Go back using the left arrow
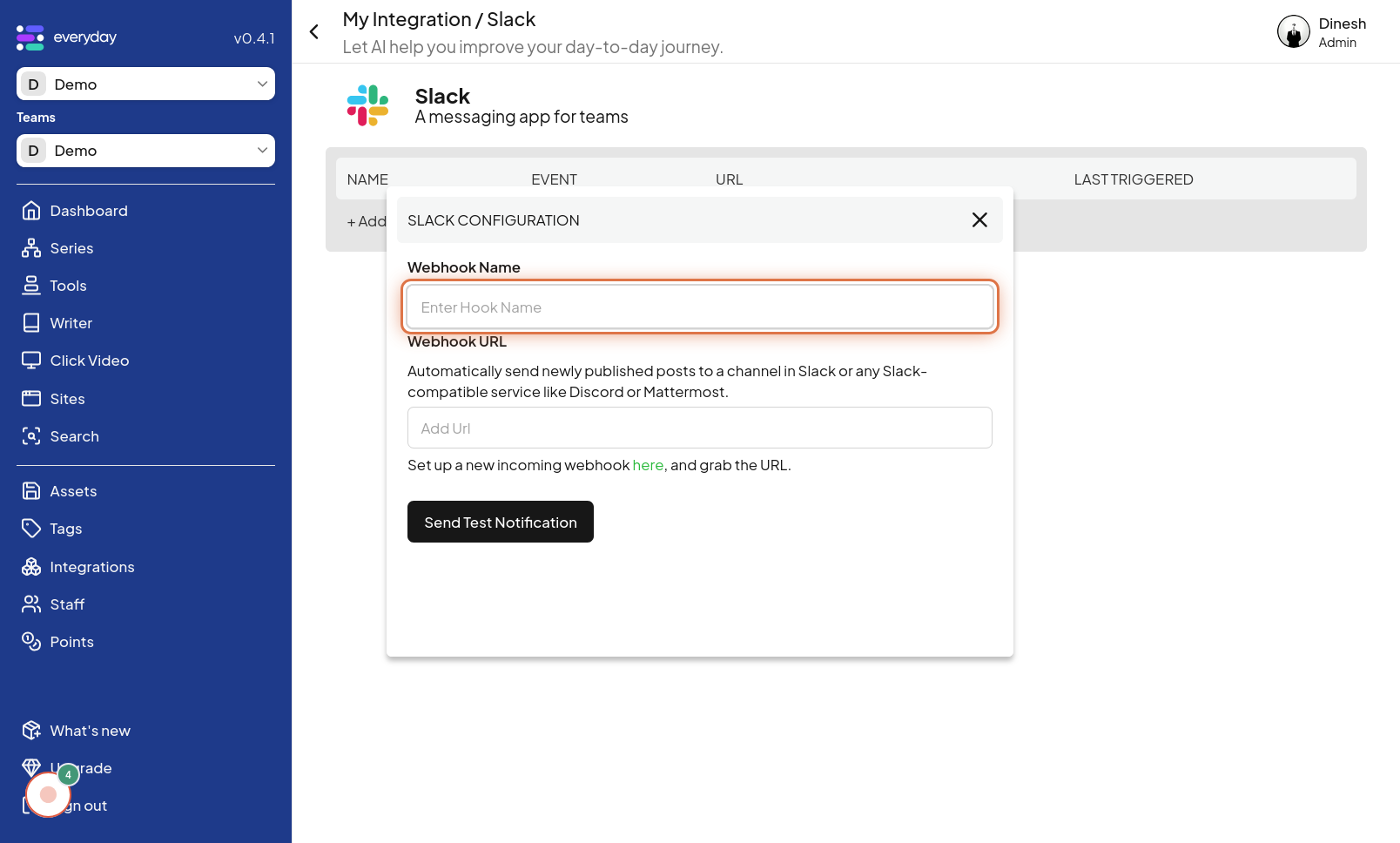Screen dimensions: 1400x843 (x=314, y=32)
